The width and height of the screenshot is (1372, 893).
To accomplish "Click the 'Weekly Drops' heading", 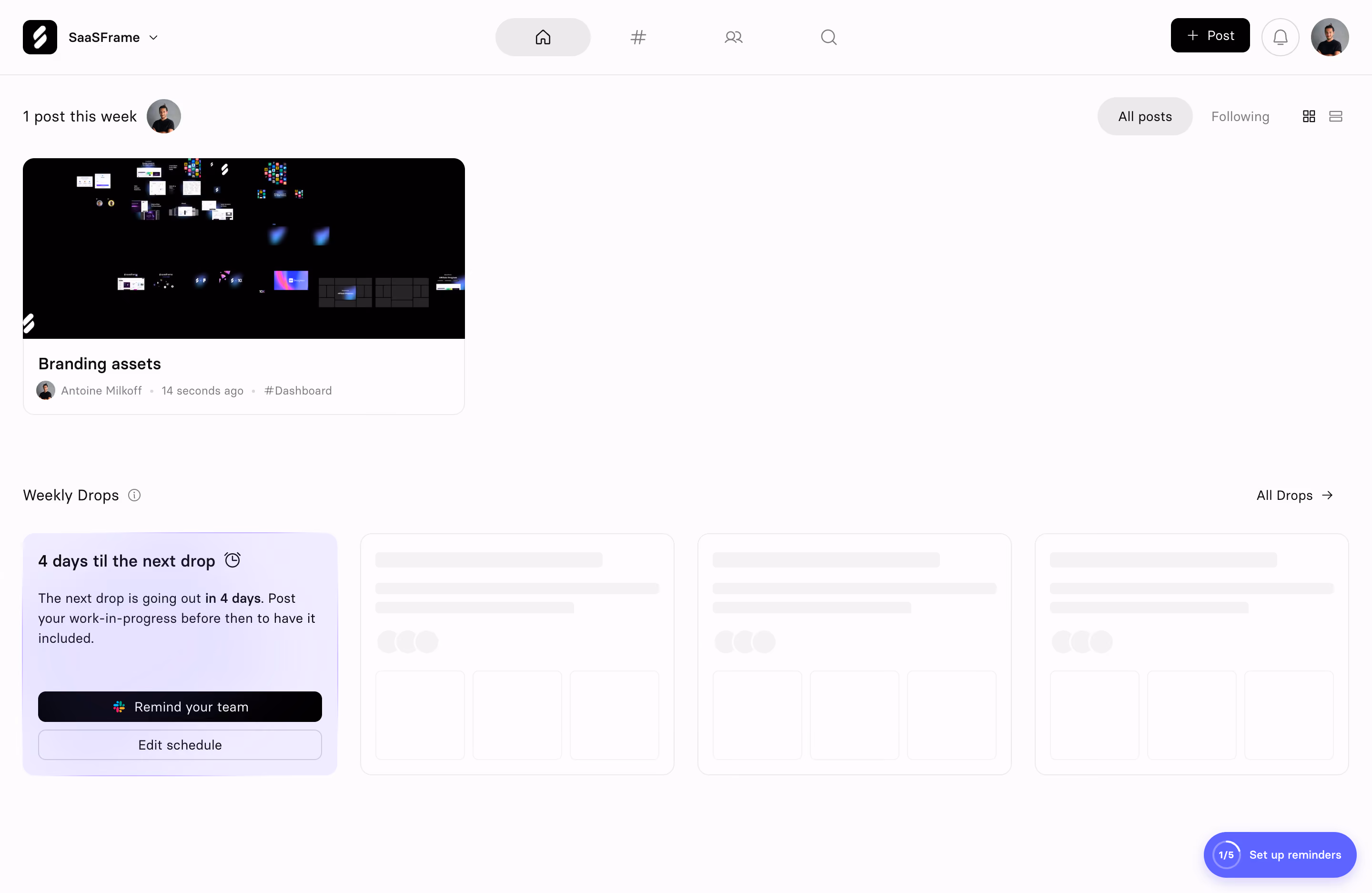I will tap(71, 495).
